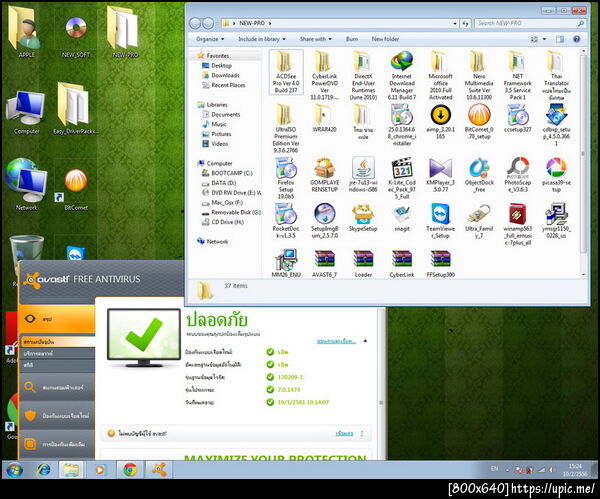Open Include in library dropdown

coord(262,39)
